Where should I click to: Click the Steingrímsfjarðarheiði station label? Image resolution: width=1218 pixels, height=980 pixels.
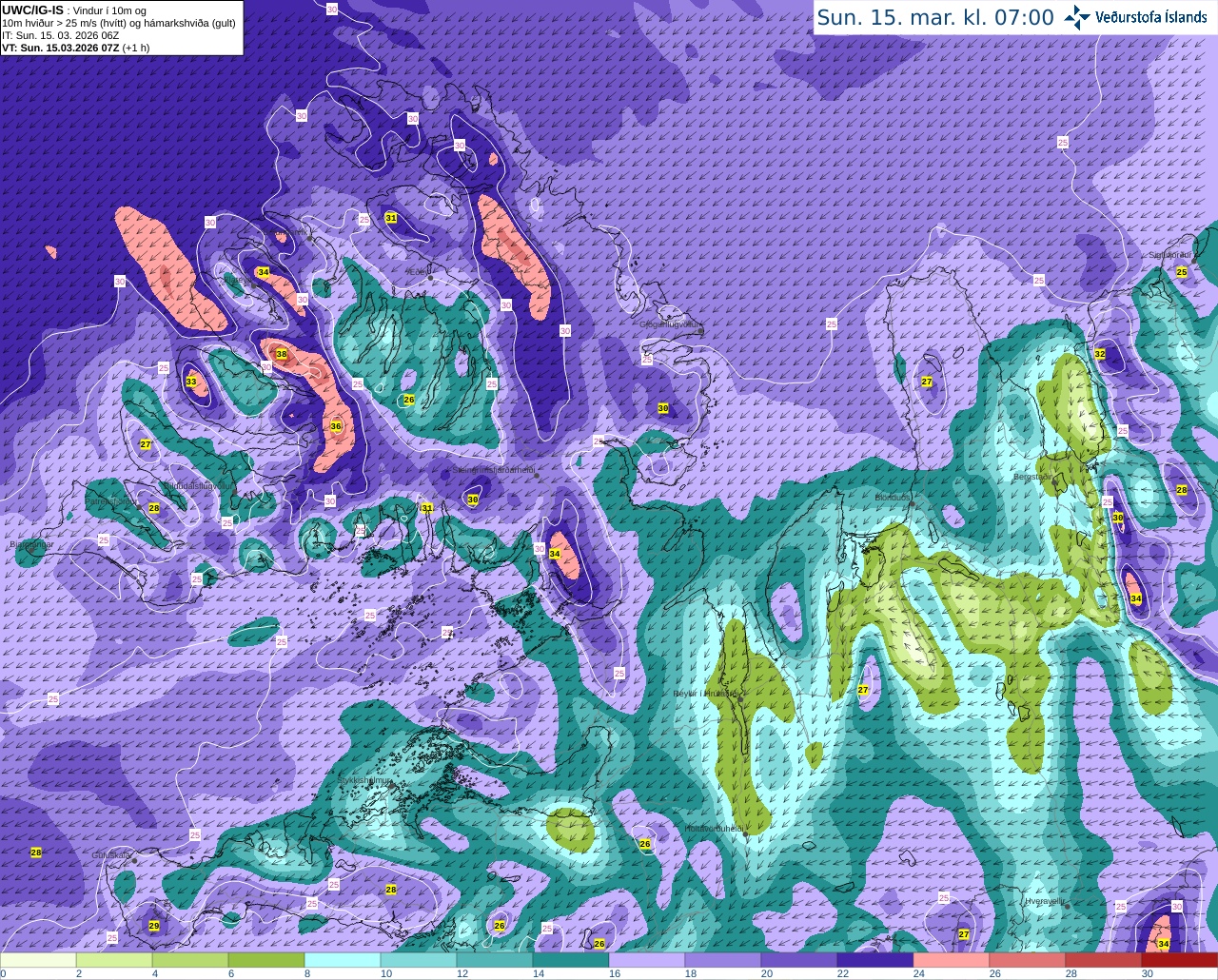pos(494,469)
